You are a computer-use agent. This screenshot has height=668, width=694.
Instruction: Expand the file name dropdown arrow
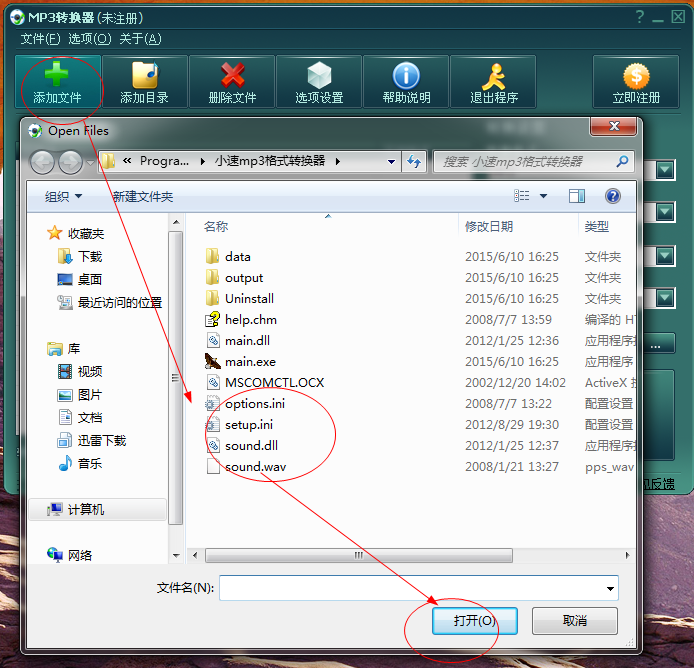(x=610, y=588)
